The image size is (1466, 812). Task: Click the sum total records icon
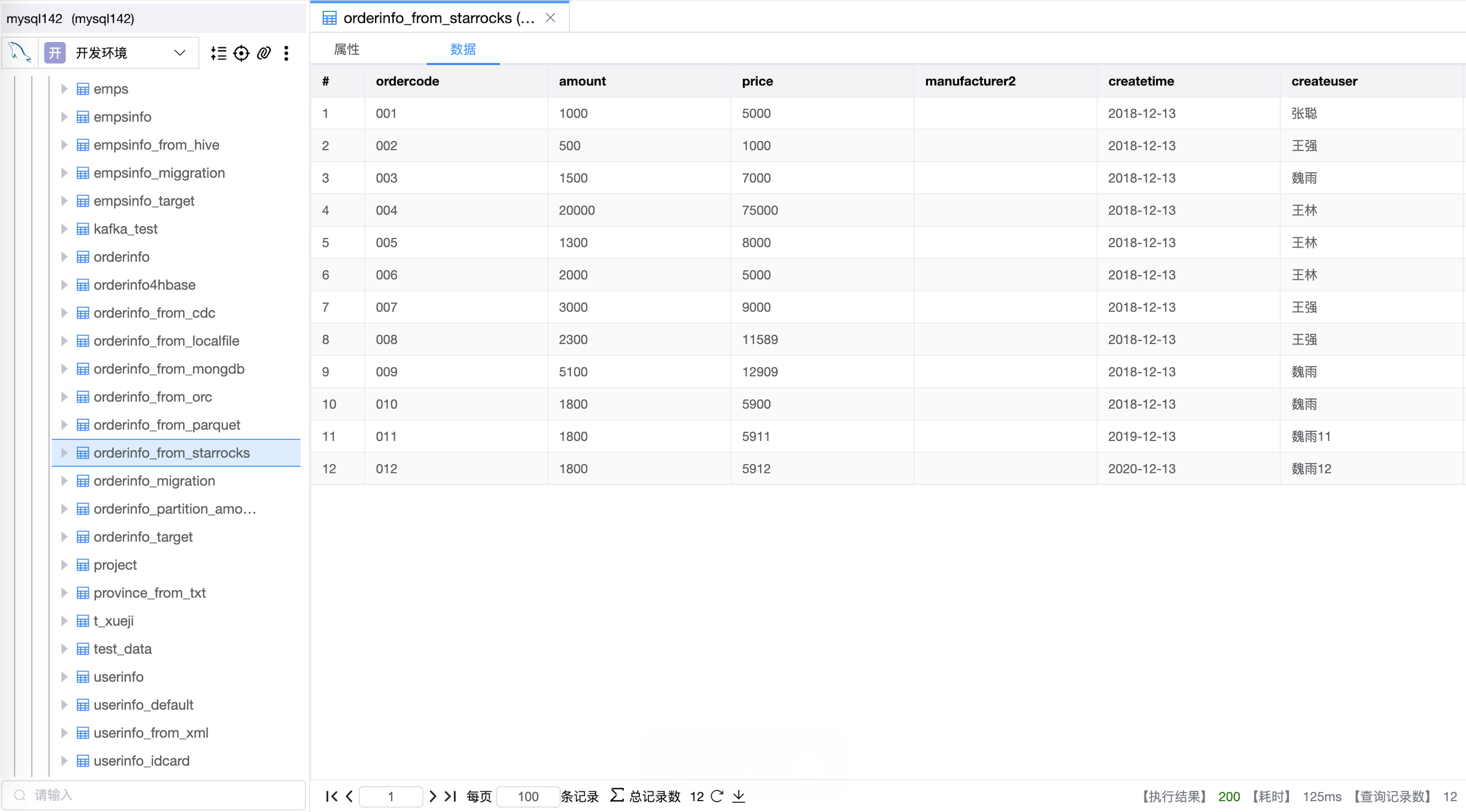coord(617,795)
